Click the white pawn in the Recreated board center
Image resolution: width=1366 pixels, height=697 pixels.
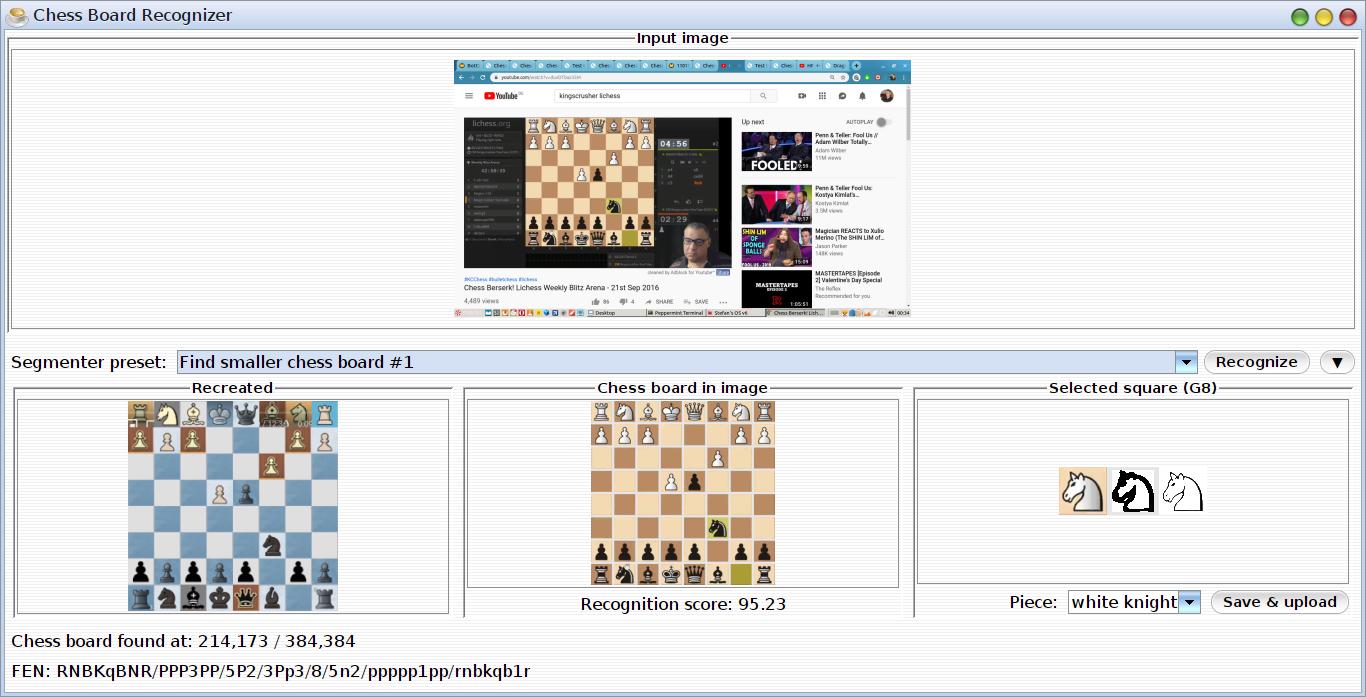[220, 493]
